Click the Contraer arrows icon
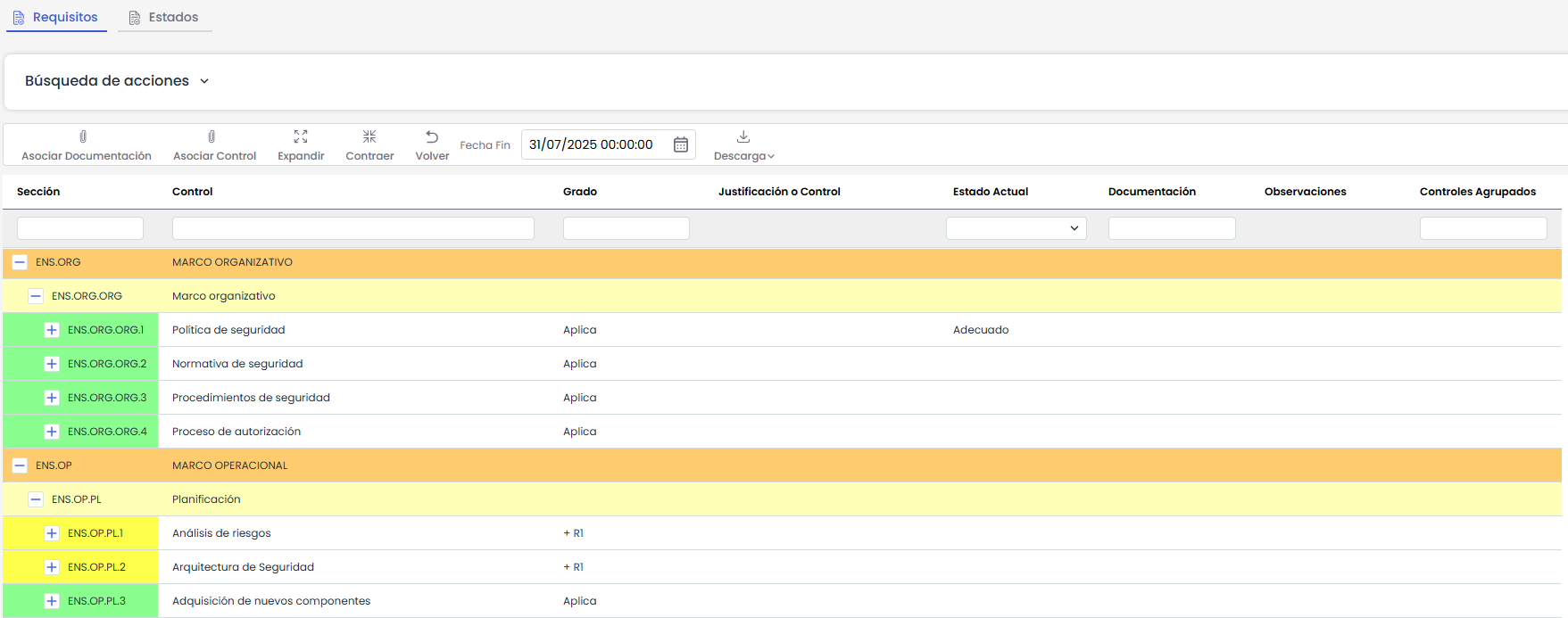1568x618 pixels. point(369,136)
